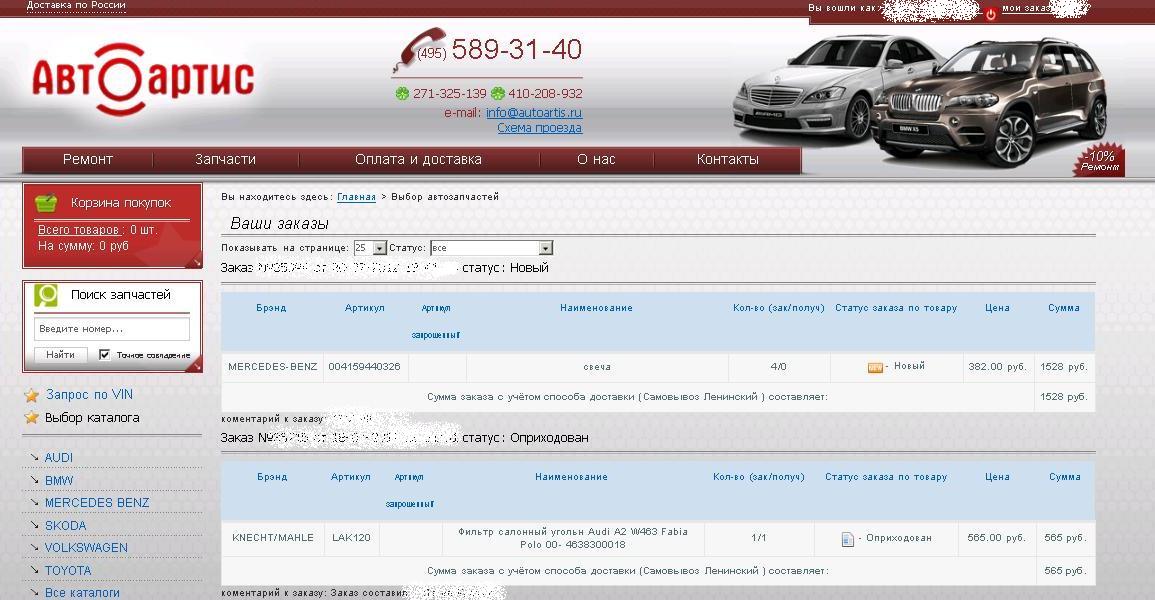The image size is (1155, 600).
Task: Click the arrow icon next to AUDI
Action: pyautogui.click(x=34, y=457)
